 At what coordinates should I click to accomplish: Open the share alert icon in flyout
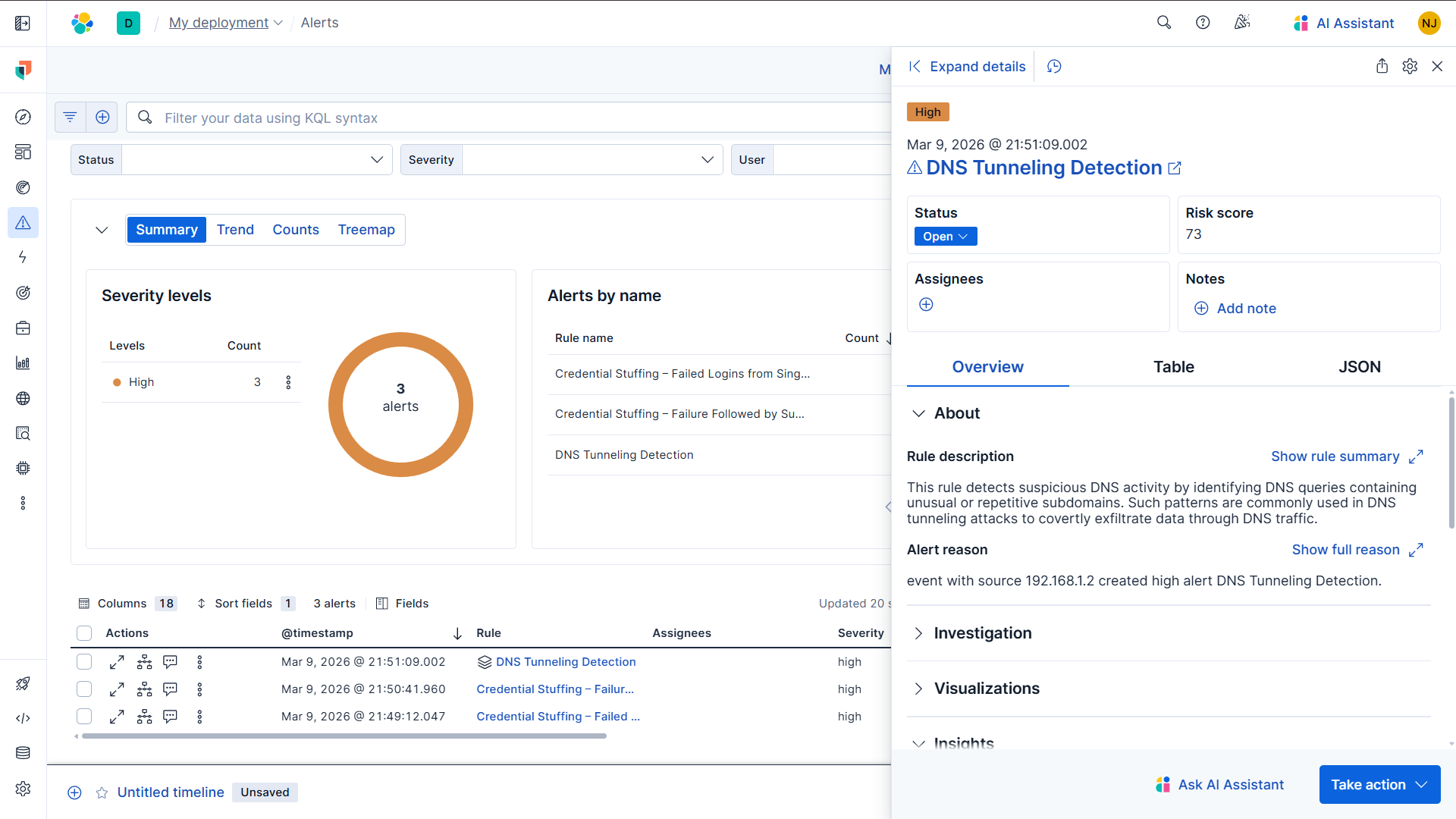coord(1382,67)
